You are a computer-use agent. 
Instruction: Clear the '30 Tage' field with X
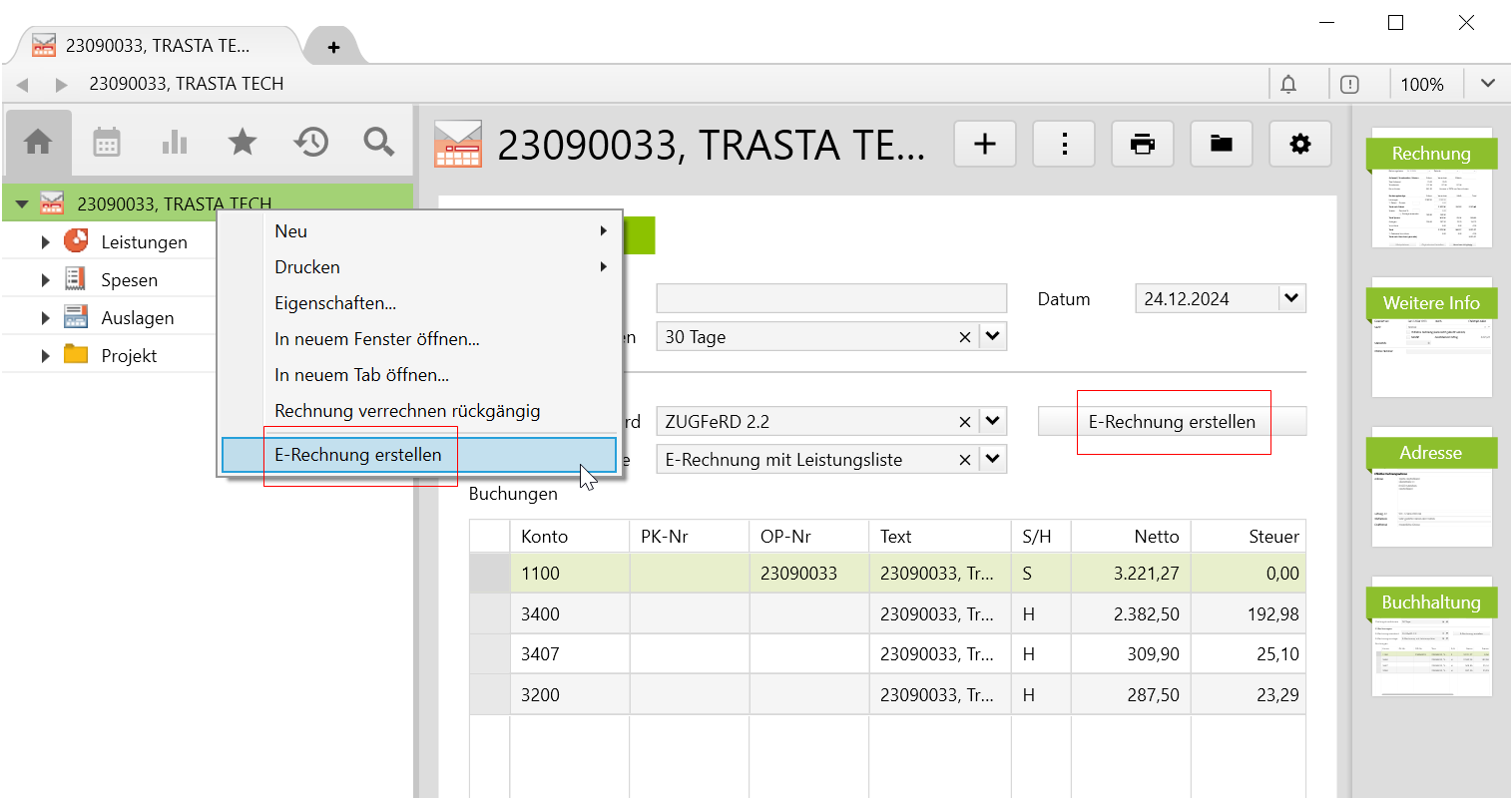(x=964, y=337)
